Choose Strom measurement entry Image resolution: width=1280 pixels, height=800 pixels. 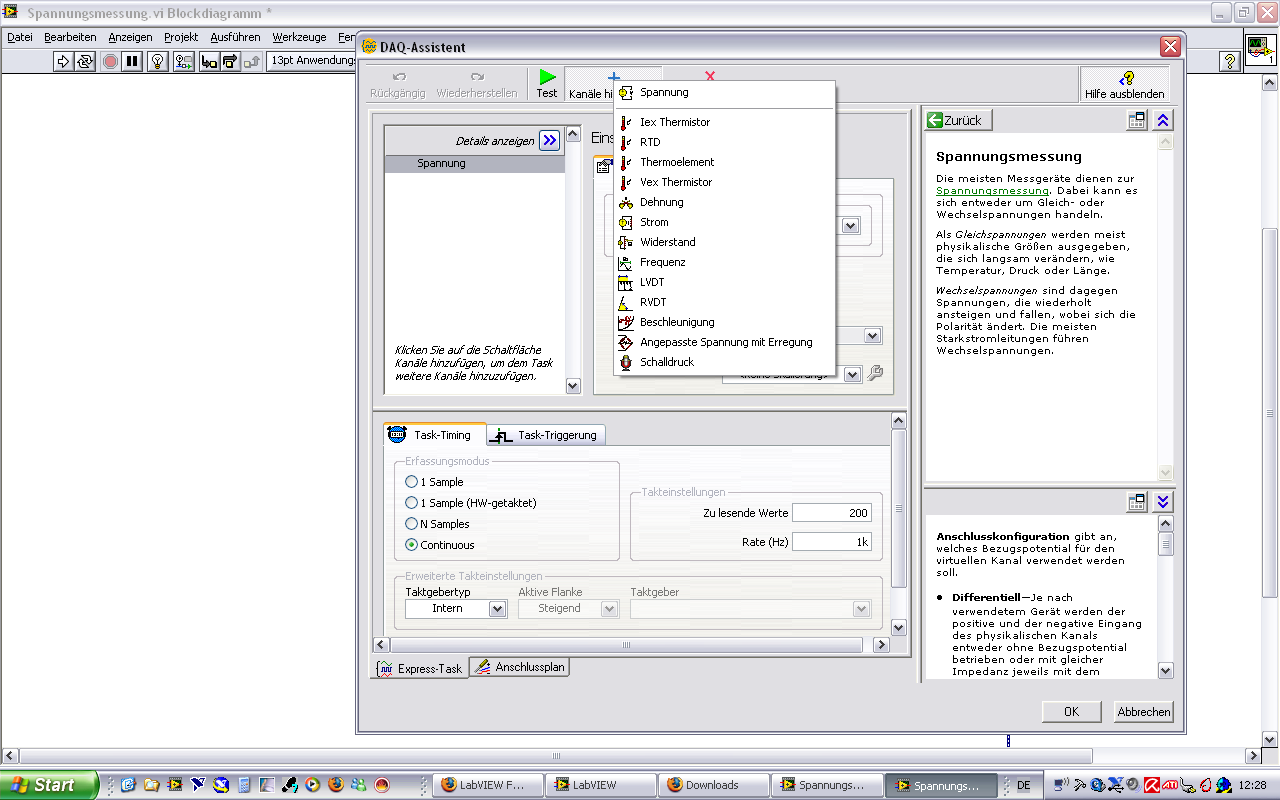tap(724, 222)
